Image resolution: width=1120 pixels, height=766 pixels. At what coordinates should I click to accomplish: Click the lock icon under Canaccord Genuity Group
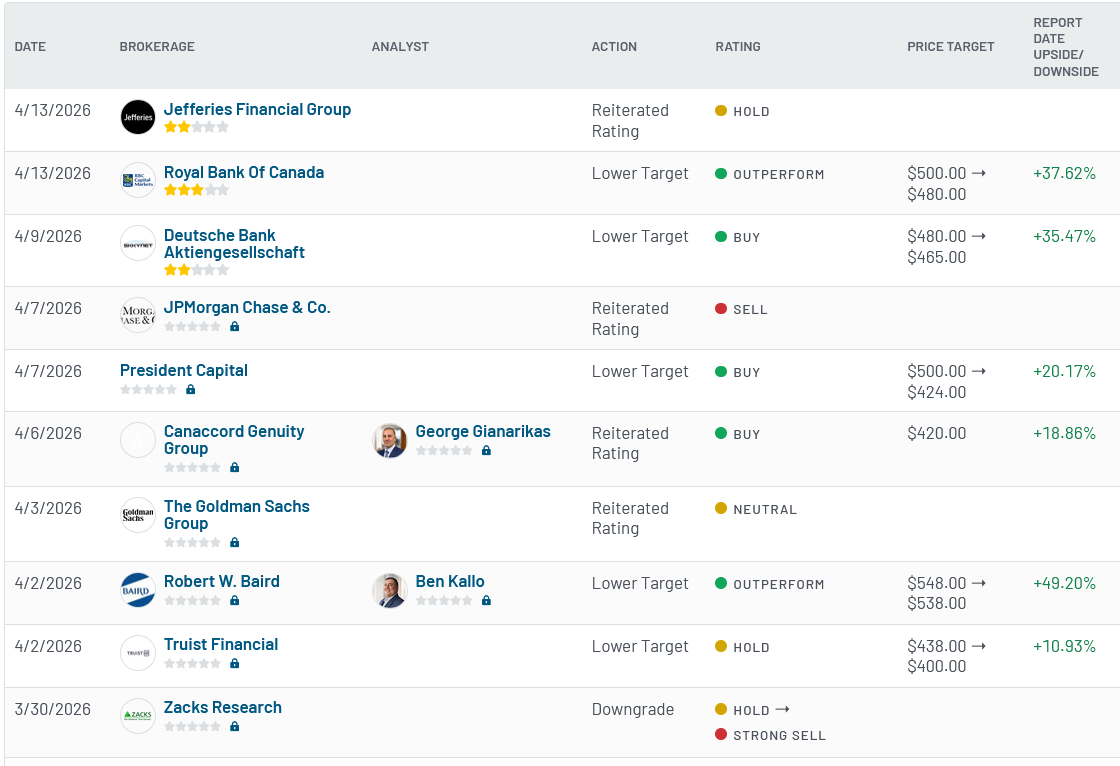pos(234,467)
